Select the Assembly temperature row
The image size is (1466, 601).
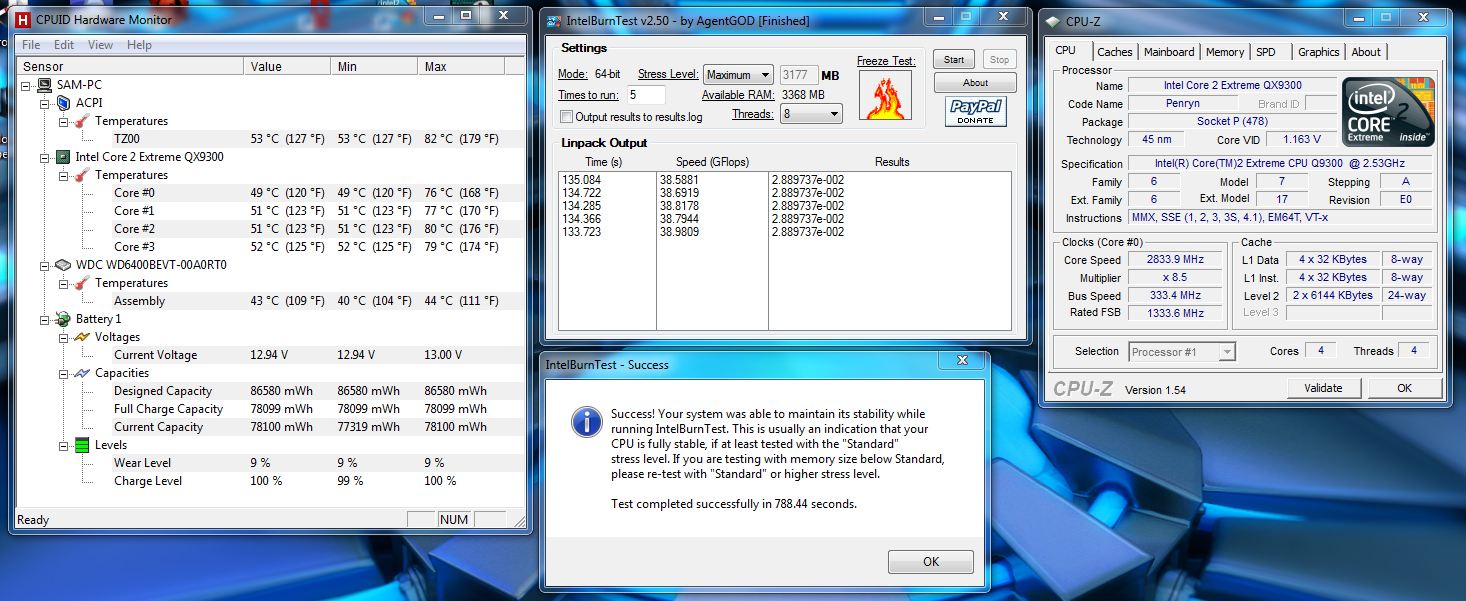(x=270, y=301)
